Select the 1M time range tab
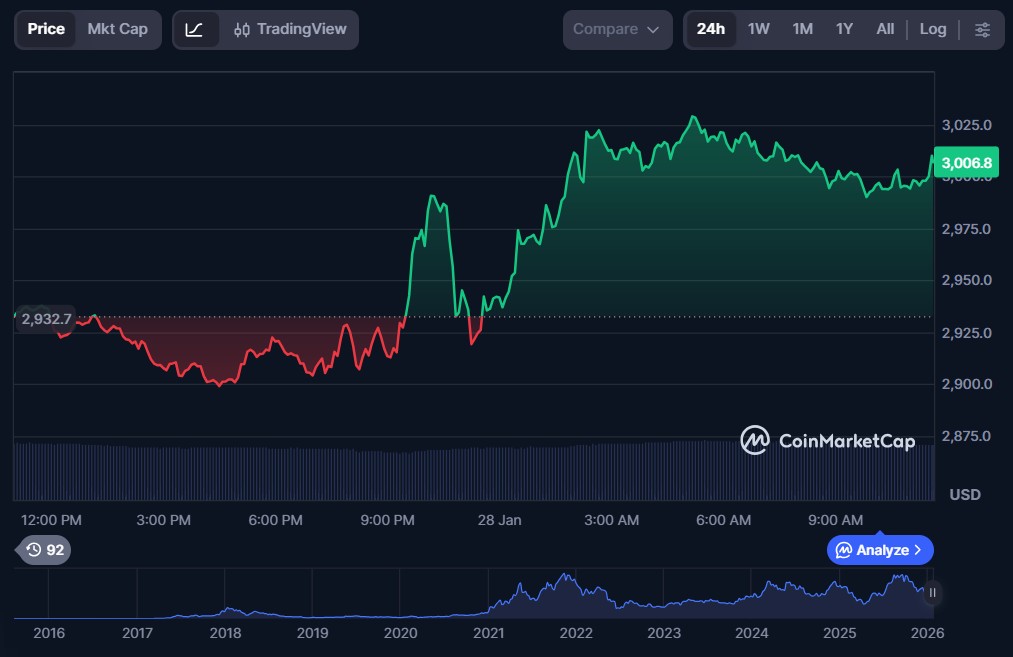Screen dimensions: 1013x657 click(x=802, y=29)
